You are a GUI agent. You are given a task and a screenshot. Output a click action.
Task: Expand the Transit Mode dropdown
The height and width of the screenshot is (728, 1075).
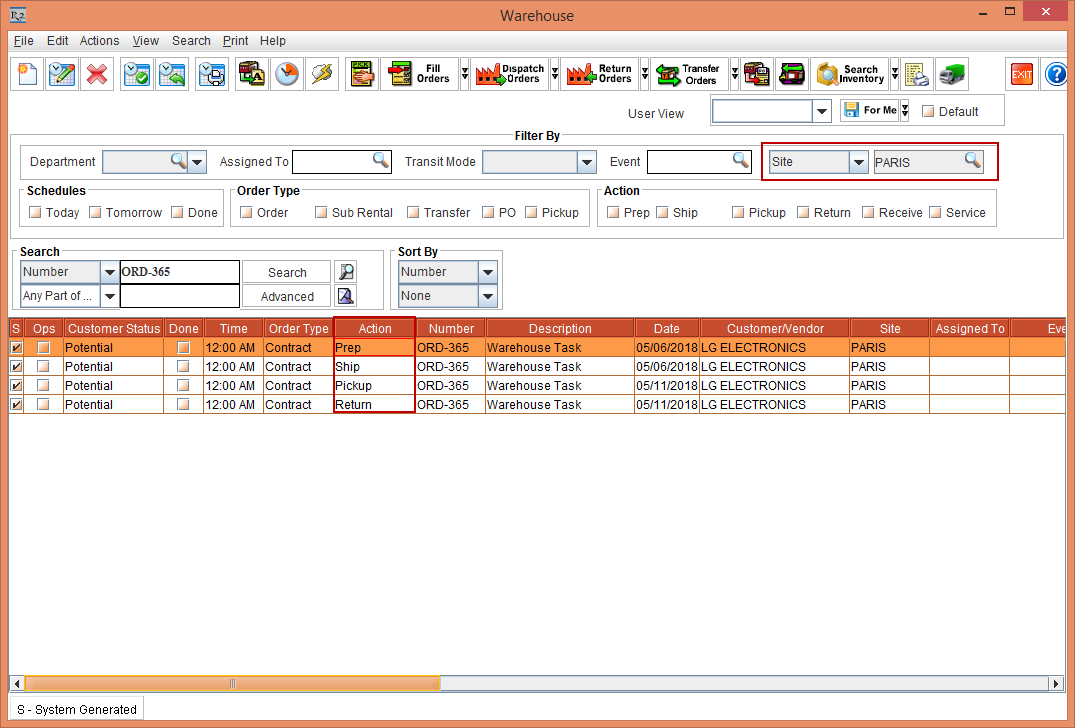tap(586, 162)
